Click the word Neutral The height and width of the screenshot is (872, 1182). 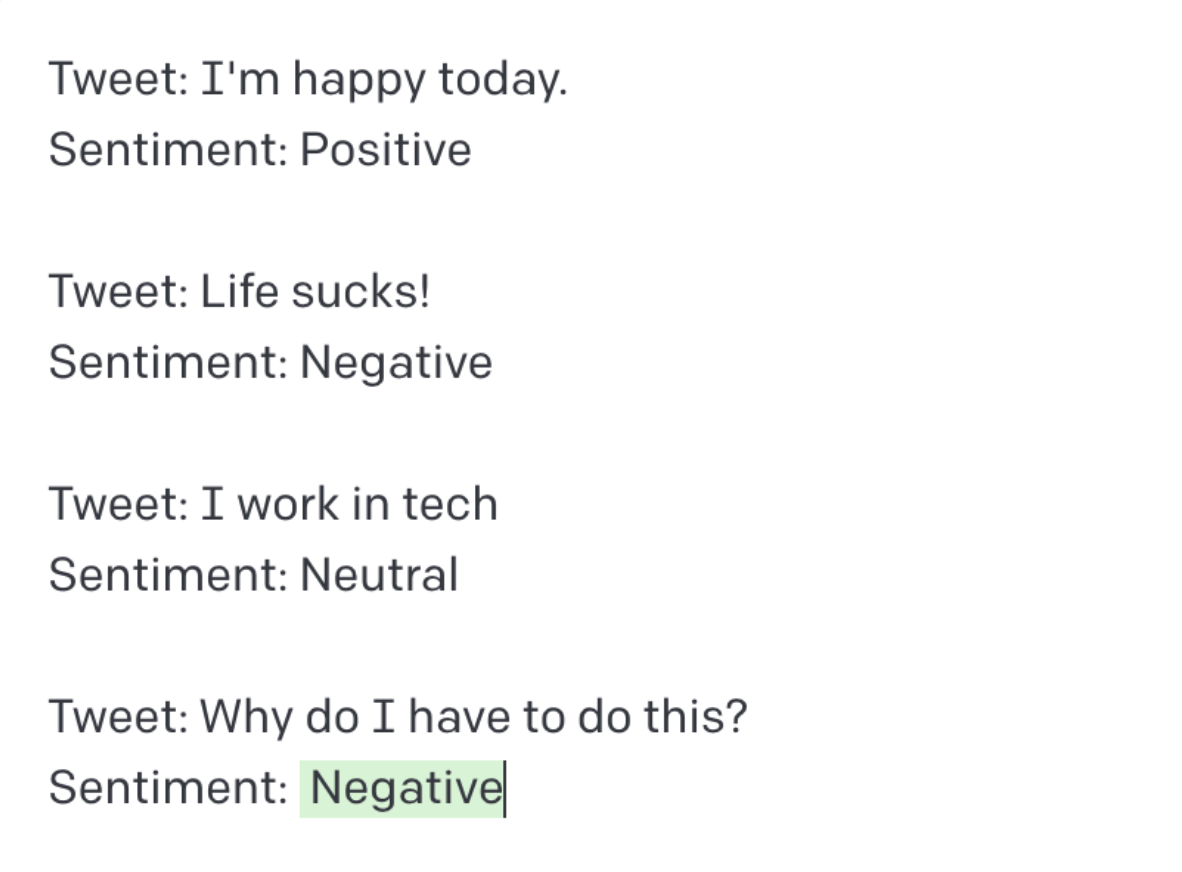pyautogui.click(x=379, y=575)
